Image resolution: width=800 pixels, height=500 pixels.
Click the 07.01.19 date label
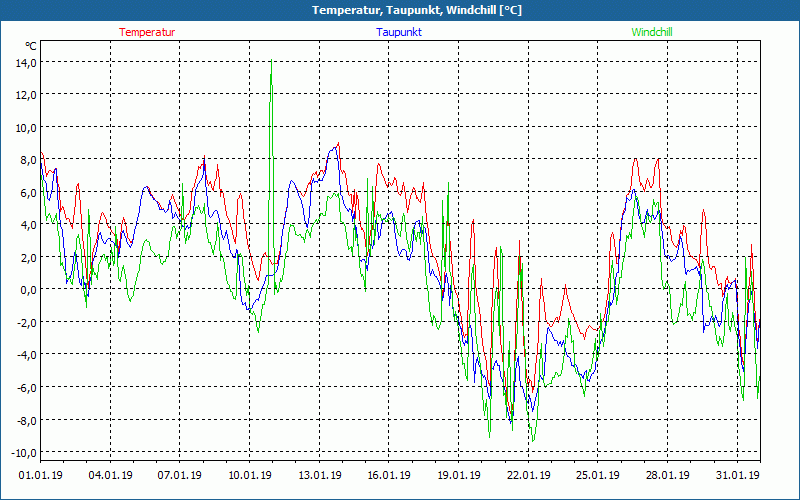pyautogui.click(x=180, y=475)
